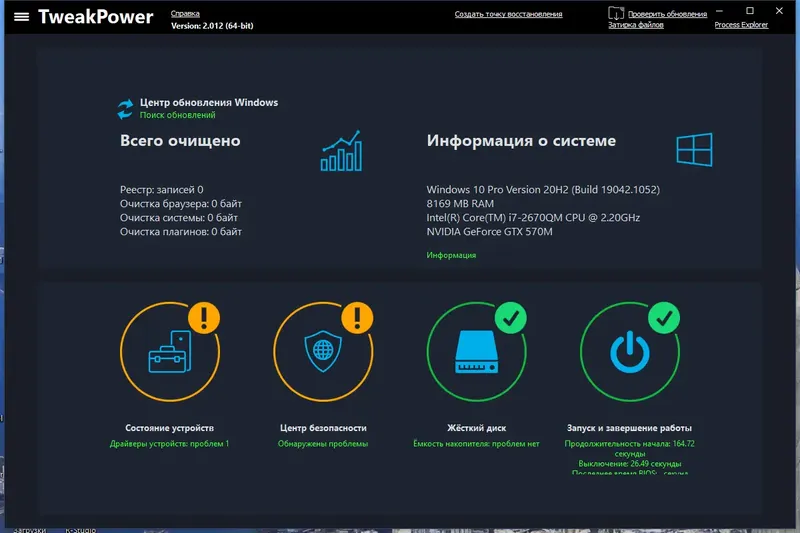
Task: Open the hard disk drive icon
Action: click(x=476, y=352)
